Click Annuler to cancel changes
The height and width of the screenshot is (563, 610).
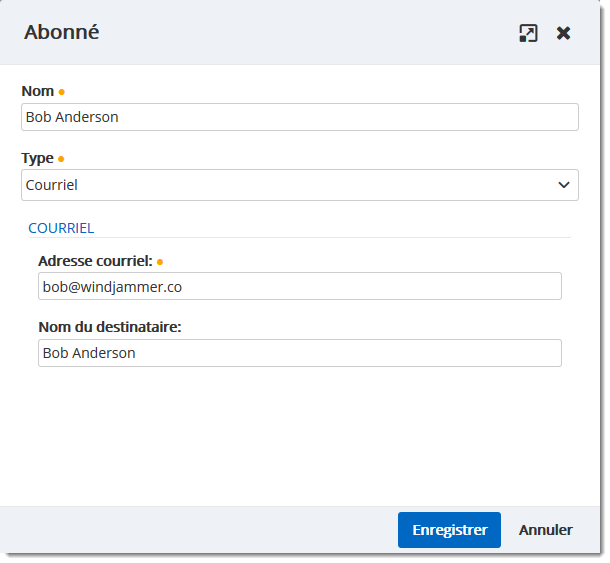click(545, 530)
